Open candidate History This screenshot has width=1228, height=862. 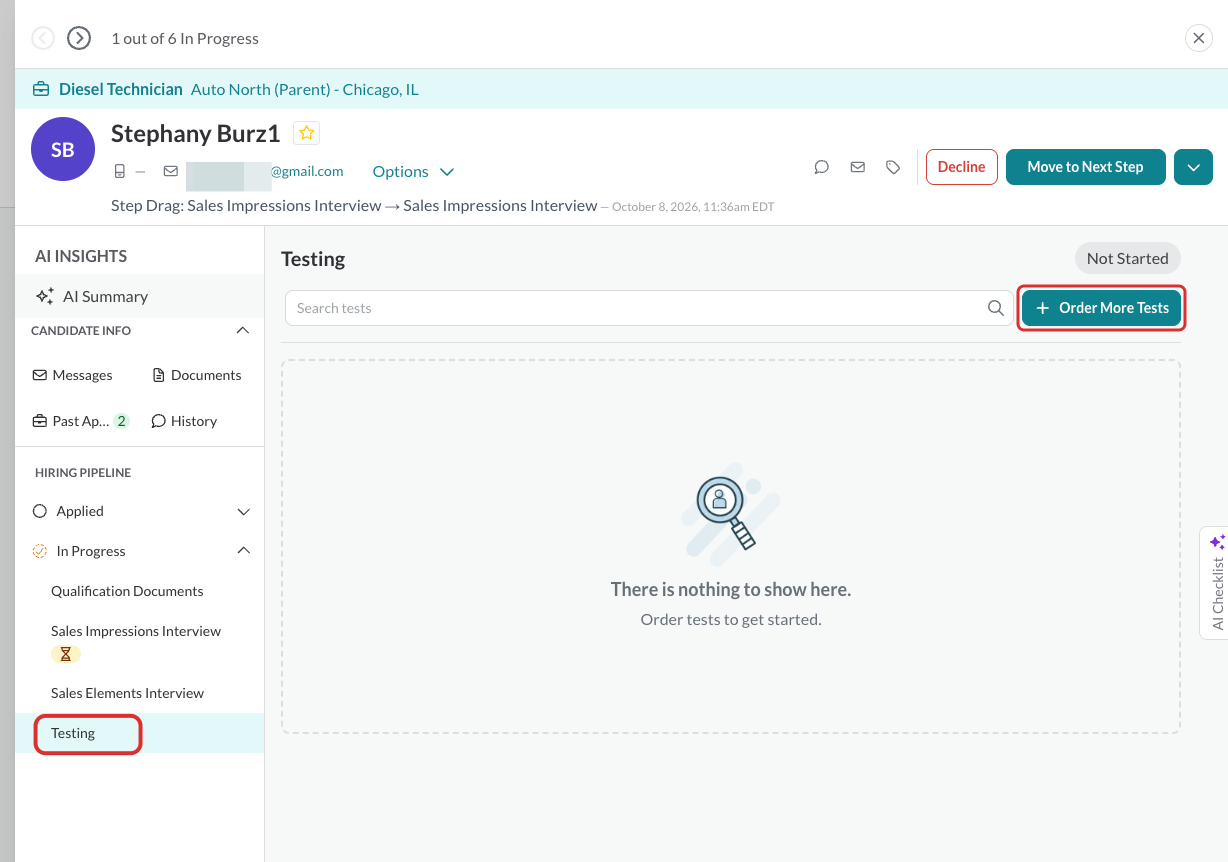[x=184, y=421]
